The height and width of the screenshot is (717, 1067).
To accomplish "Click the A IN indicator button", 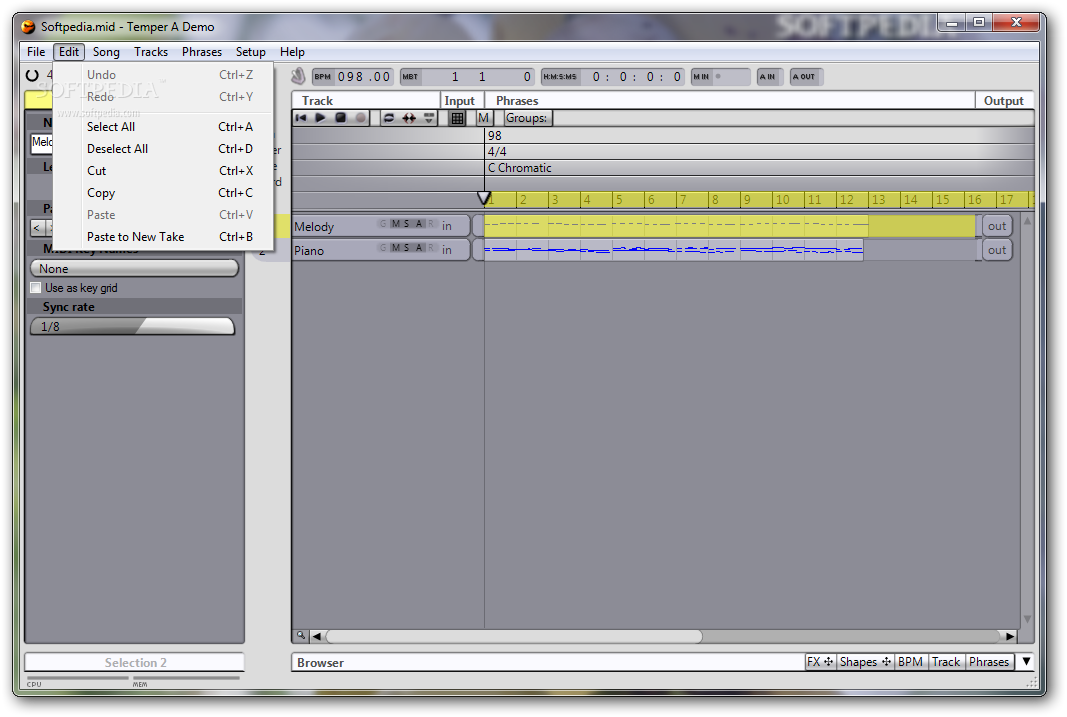I will point(770,77).
